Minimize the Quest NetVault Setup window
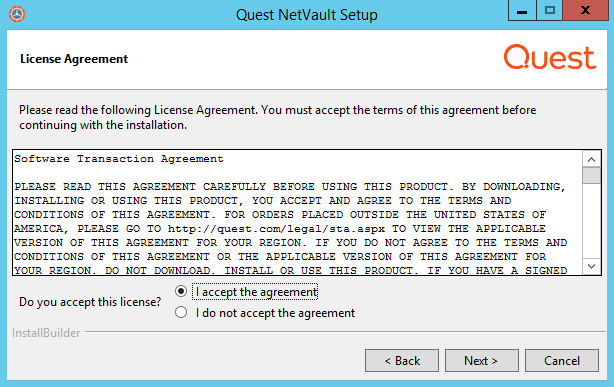614x387 pixels. click(522, 11)
